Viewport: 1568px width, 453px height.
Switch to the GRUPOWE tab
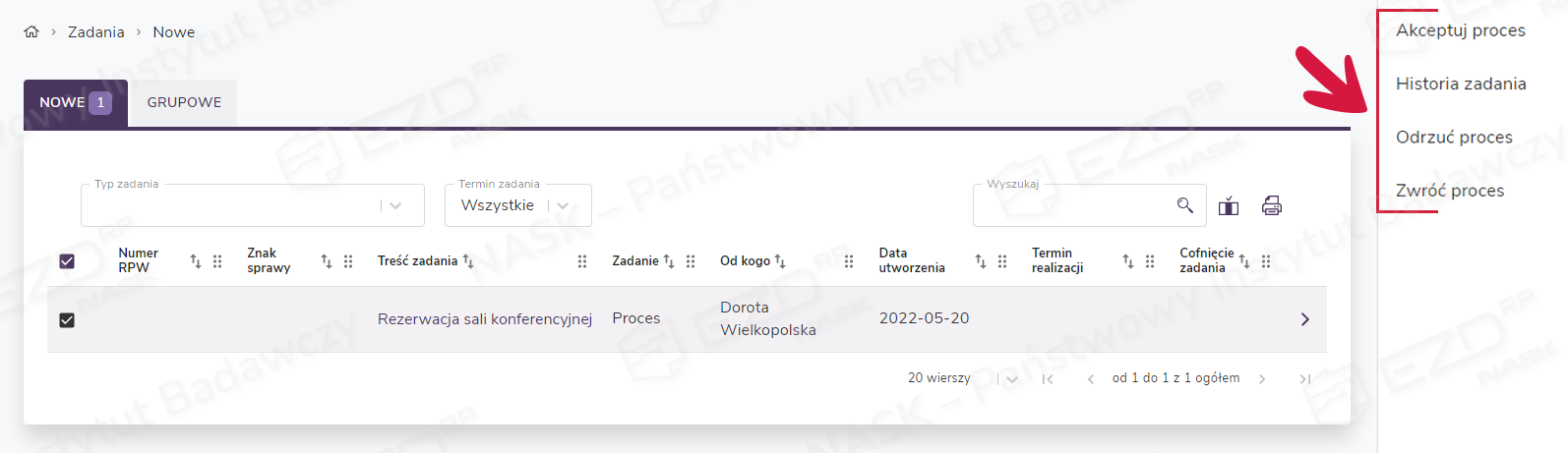tap(184, 102)
